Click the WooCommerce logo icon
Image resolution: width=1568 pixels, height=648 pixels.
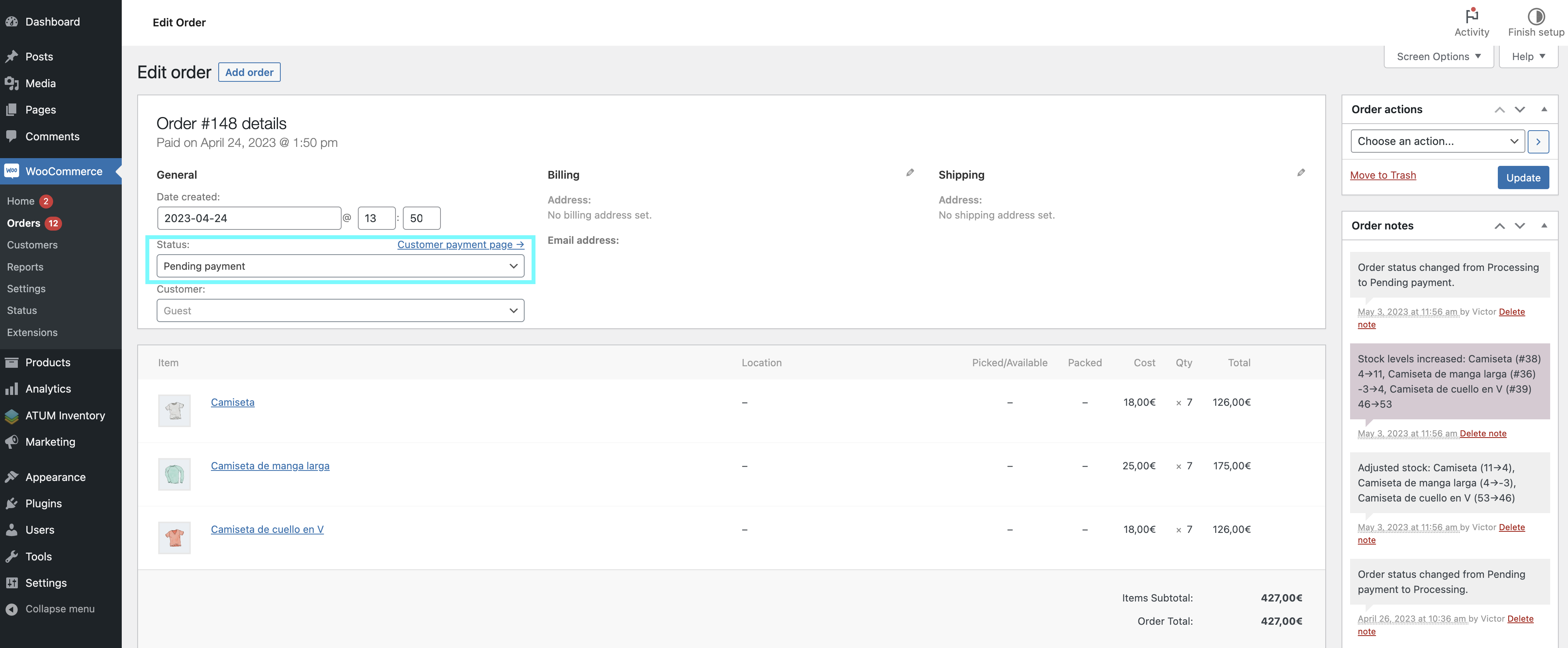click(12, 171)
